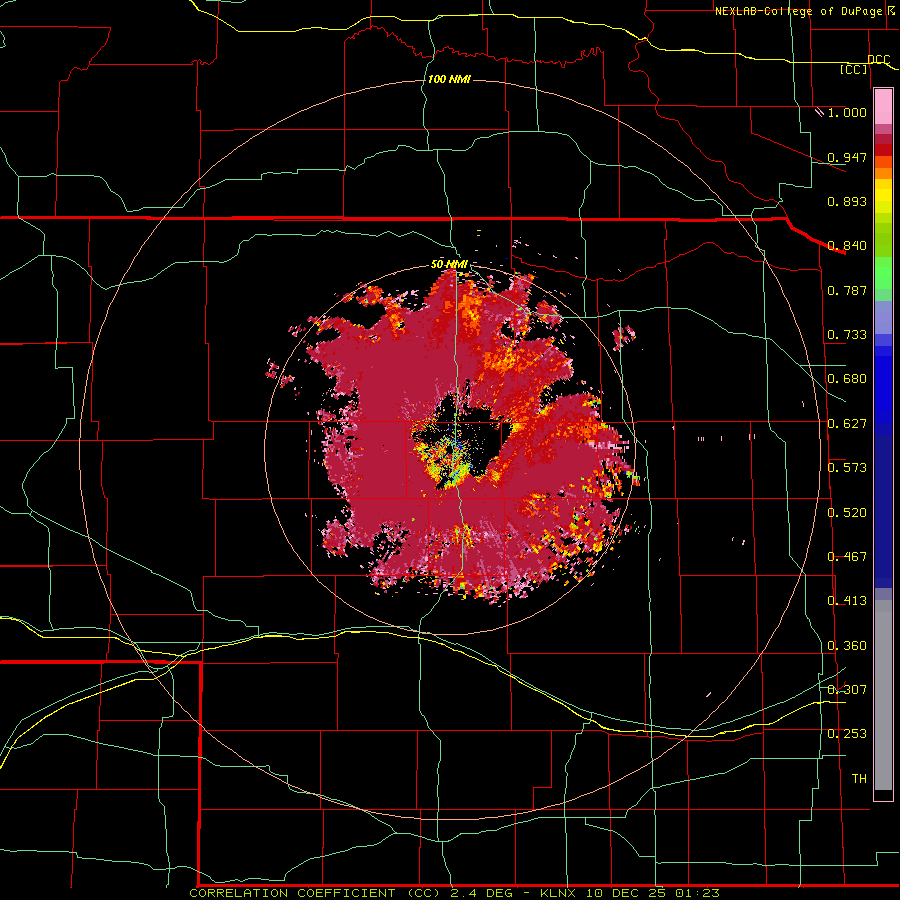Click the 0.253 legend value
900x900 pixels.
(x=847, y=734)
